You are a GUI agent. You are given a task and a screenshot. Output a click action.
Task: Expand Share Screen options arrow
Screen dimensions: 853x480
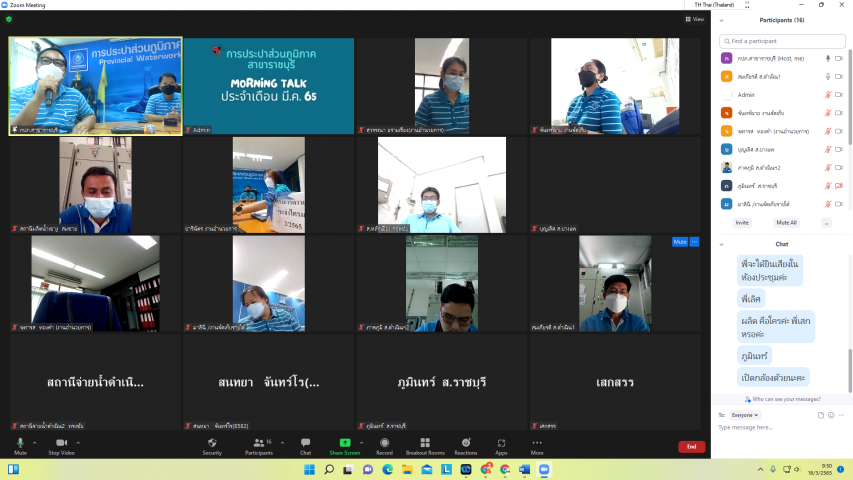pos(362,442)
